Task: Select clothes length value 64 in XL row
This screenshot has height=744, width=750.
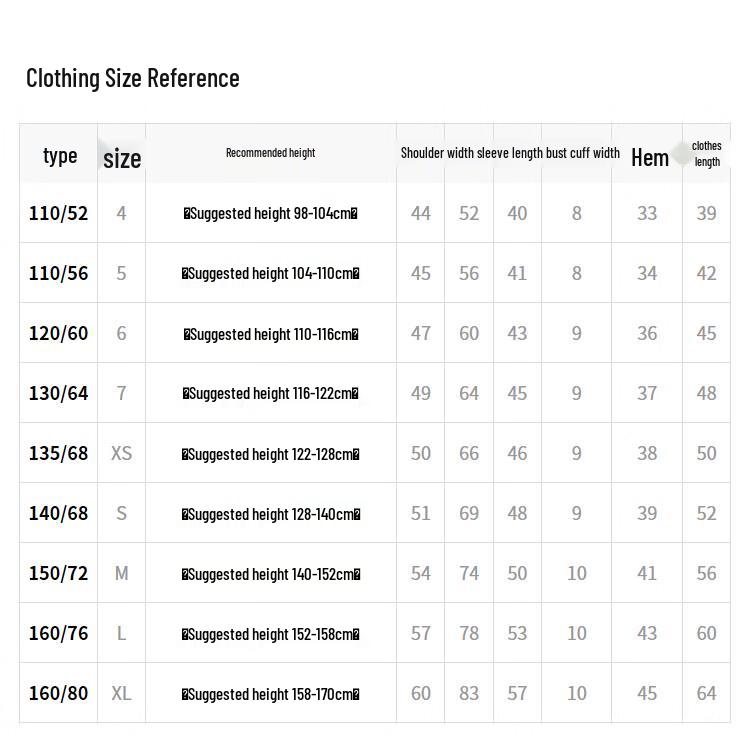Action: 707,693
